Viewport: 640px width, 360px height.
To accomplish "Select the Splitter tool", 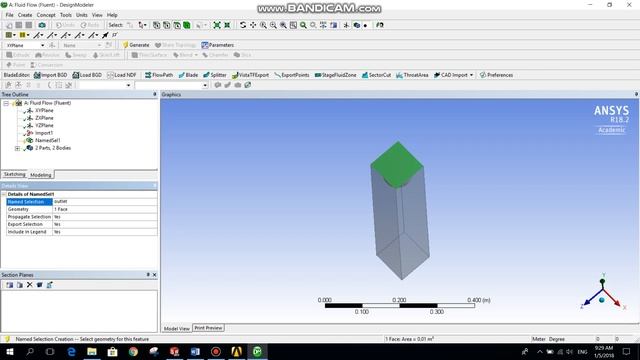I will pyautogui.click(x=215, y=75).
